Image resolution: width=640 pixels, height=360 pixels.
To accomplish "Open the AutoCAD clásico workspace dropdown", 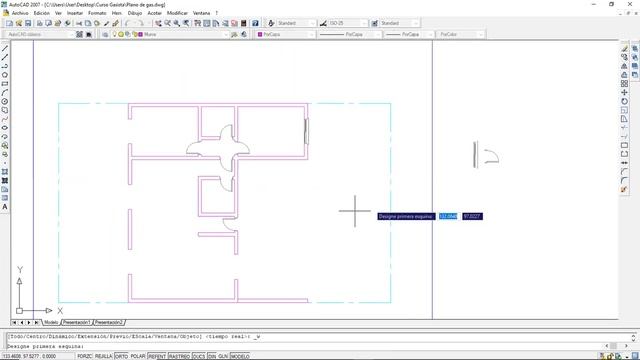I will [72, 35].
